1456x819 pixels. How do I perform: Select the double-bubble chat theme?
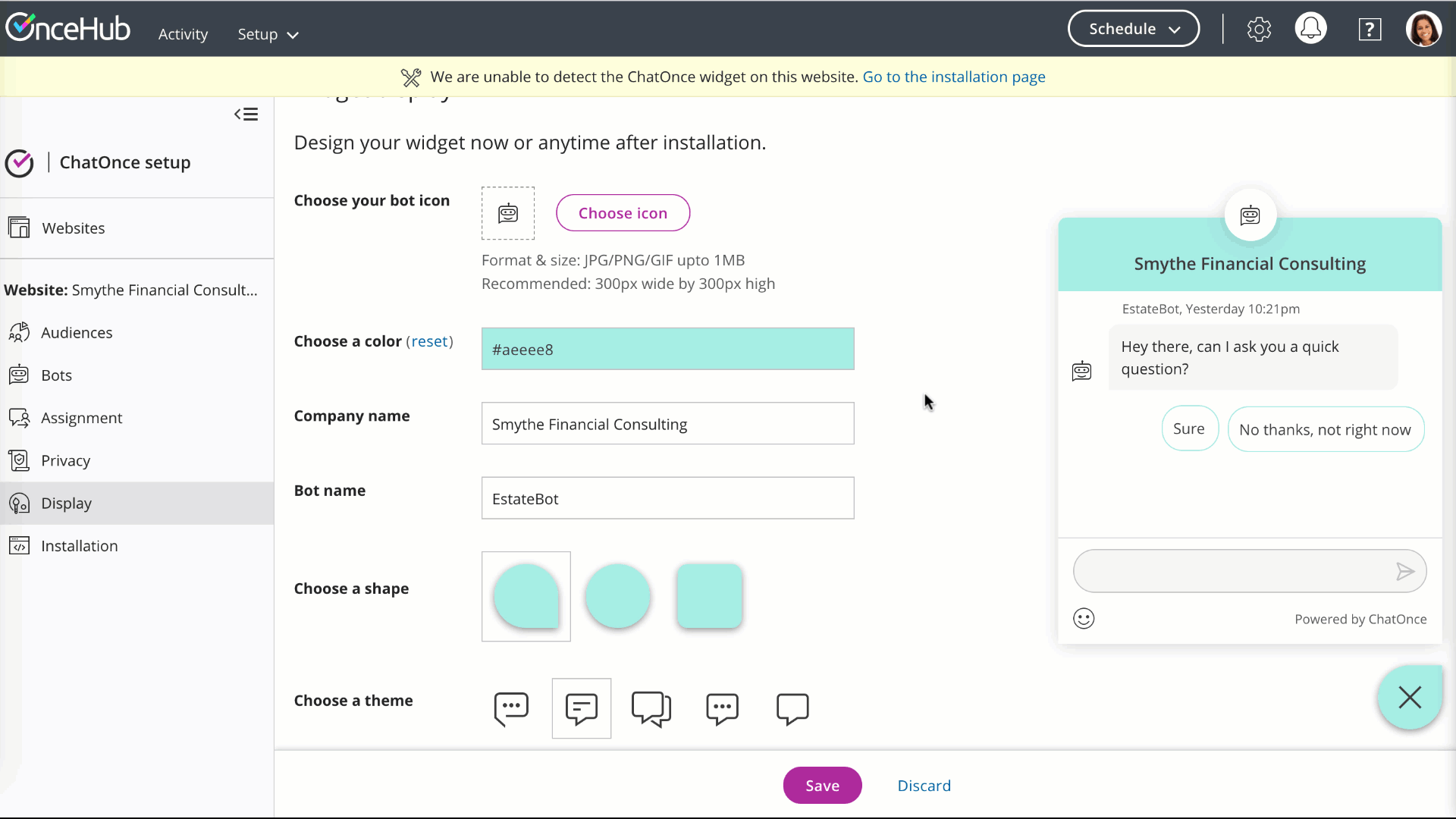click(651, 708)
